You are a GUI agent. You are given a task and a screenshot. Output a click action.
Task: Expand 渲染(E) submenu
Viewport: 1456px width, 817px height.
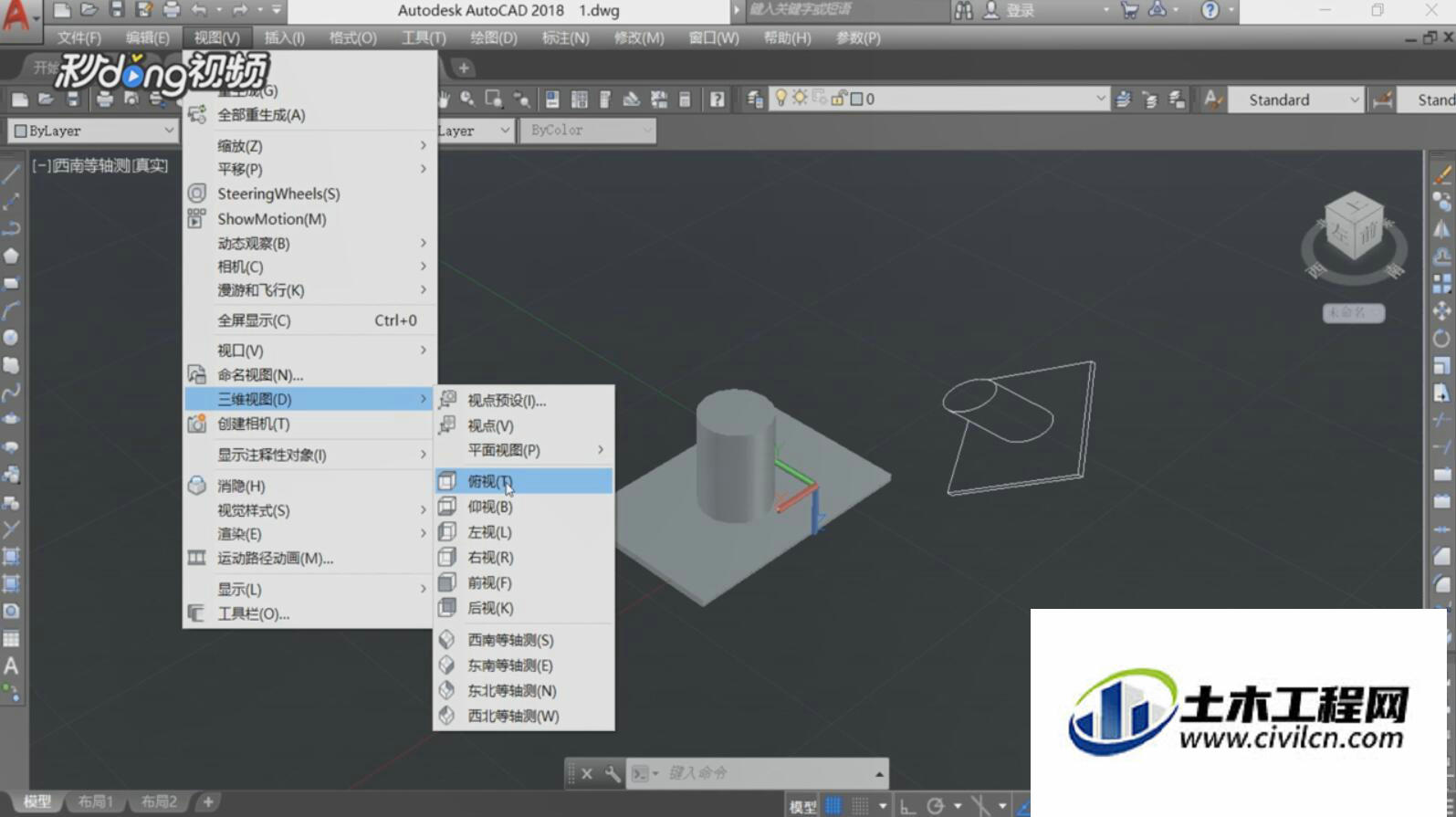(x=309, y=534)
